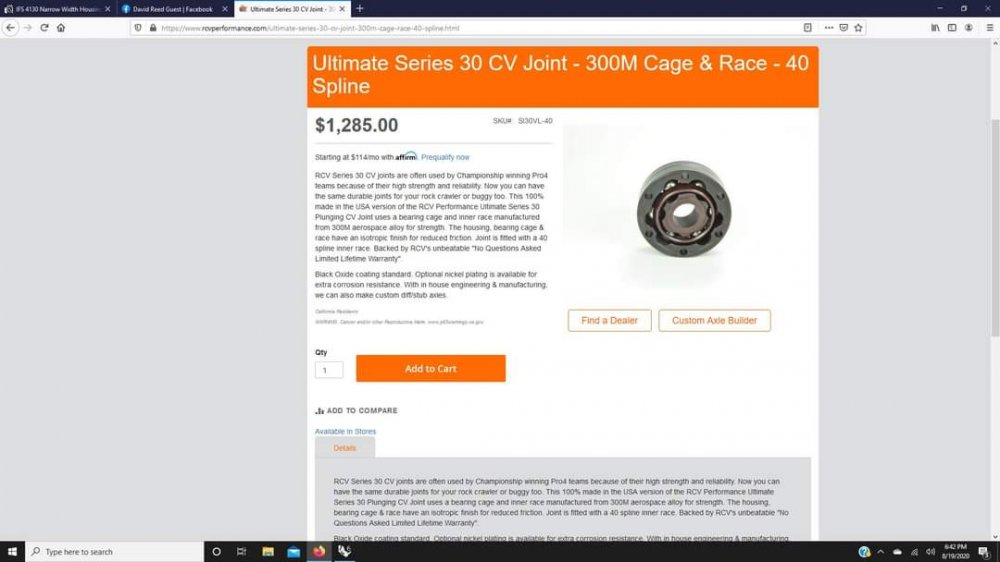Toggle reader view icon in address bar
The height and width of the screenshot is (562, 1000).
click(x=807, y=28)
